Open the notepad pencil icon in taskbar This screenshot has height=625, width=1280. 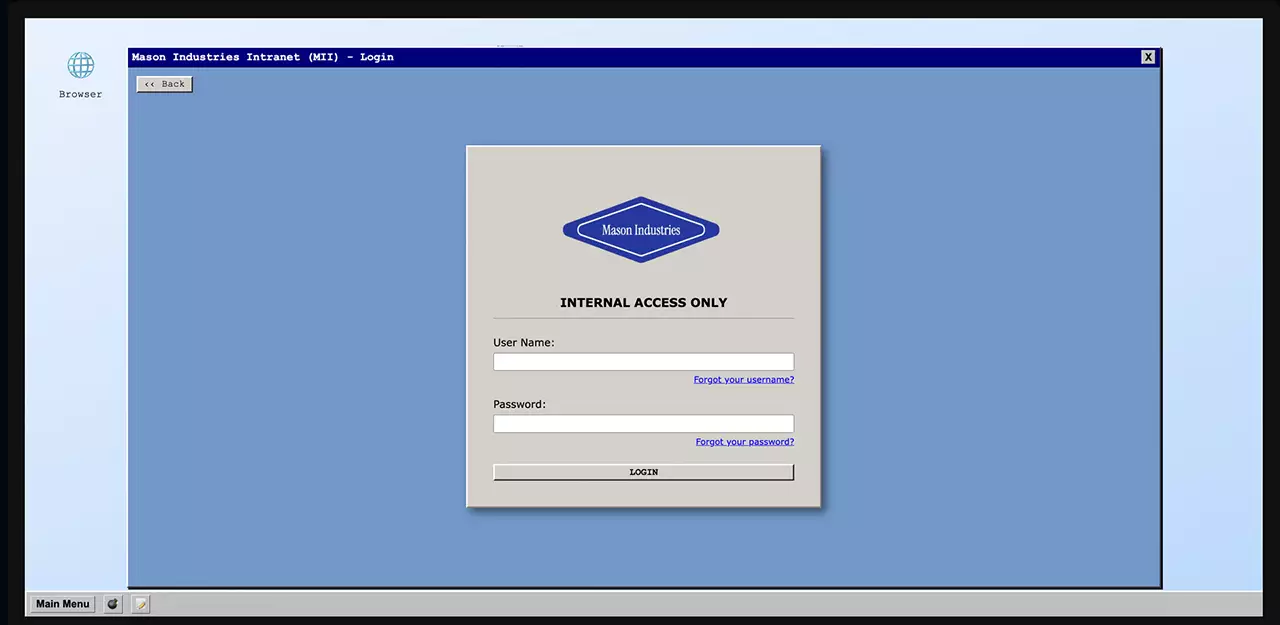[x=141, y=604]
